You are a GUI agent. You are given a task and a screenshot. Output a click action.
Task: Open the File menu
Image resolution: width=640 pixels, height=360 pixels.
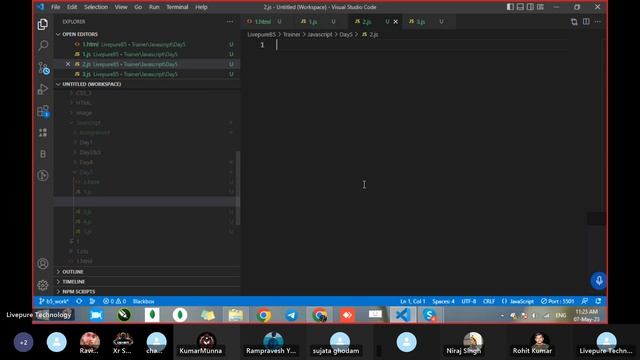56,7
